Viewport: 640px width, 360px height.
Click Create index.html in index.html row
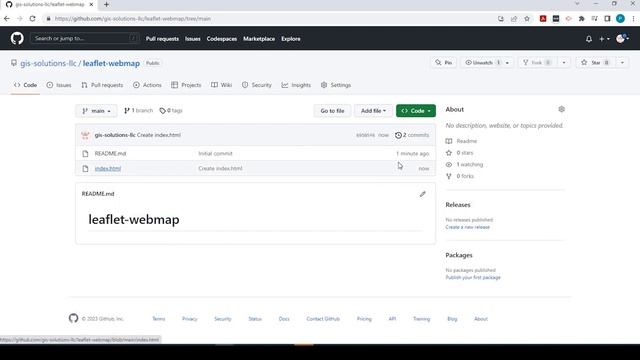coord(220,169)
